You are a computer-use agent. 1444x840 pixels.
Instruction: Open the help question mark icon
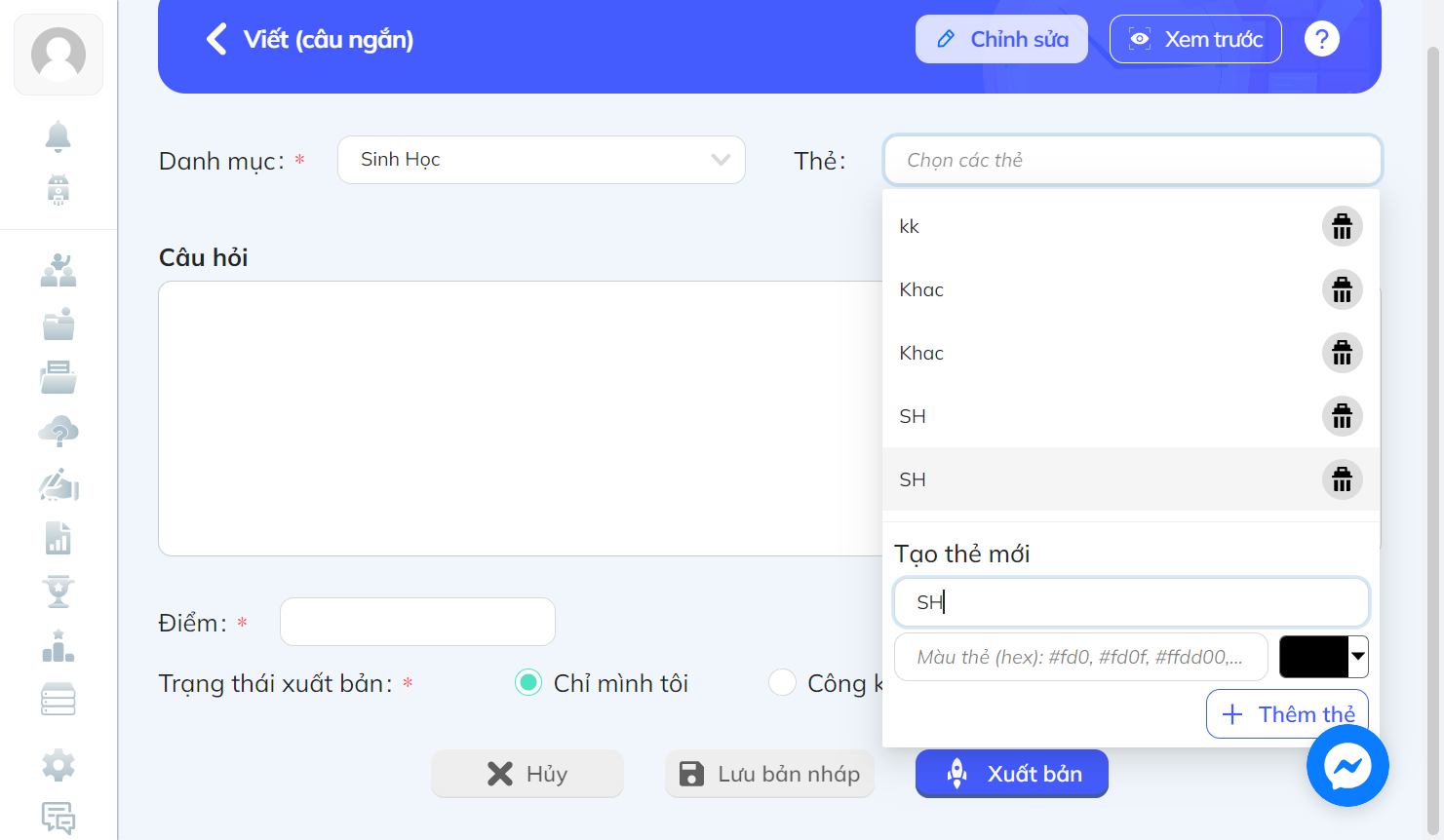pos(1321,39)
